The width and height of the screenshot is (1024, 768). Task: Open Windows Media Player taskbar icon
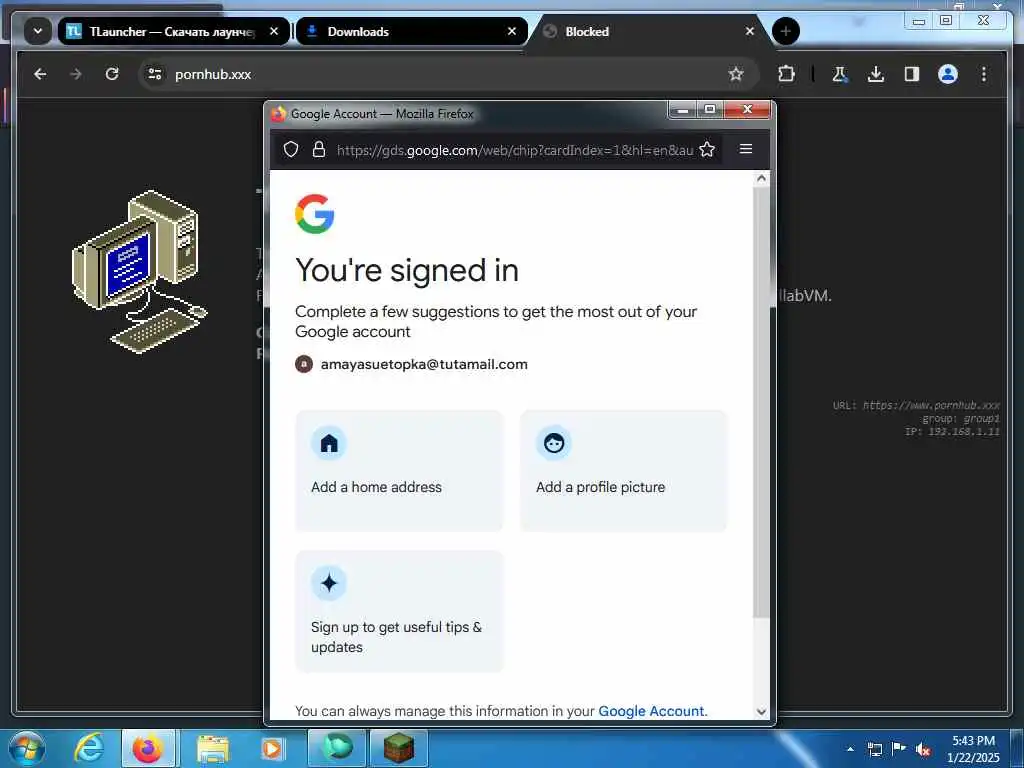point(272,748)
